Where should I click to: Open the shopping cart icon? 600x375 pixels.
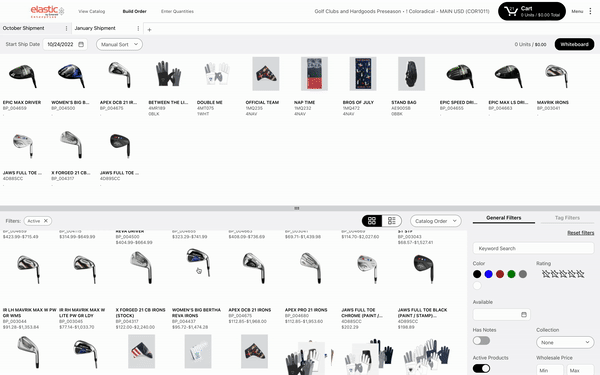click(x=511, y=11)
